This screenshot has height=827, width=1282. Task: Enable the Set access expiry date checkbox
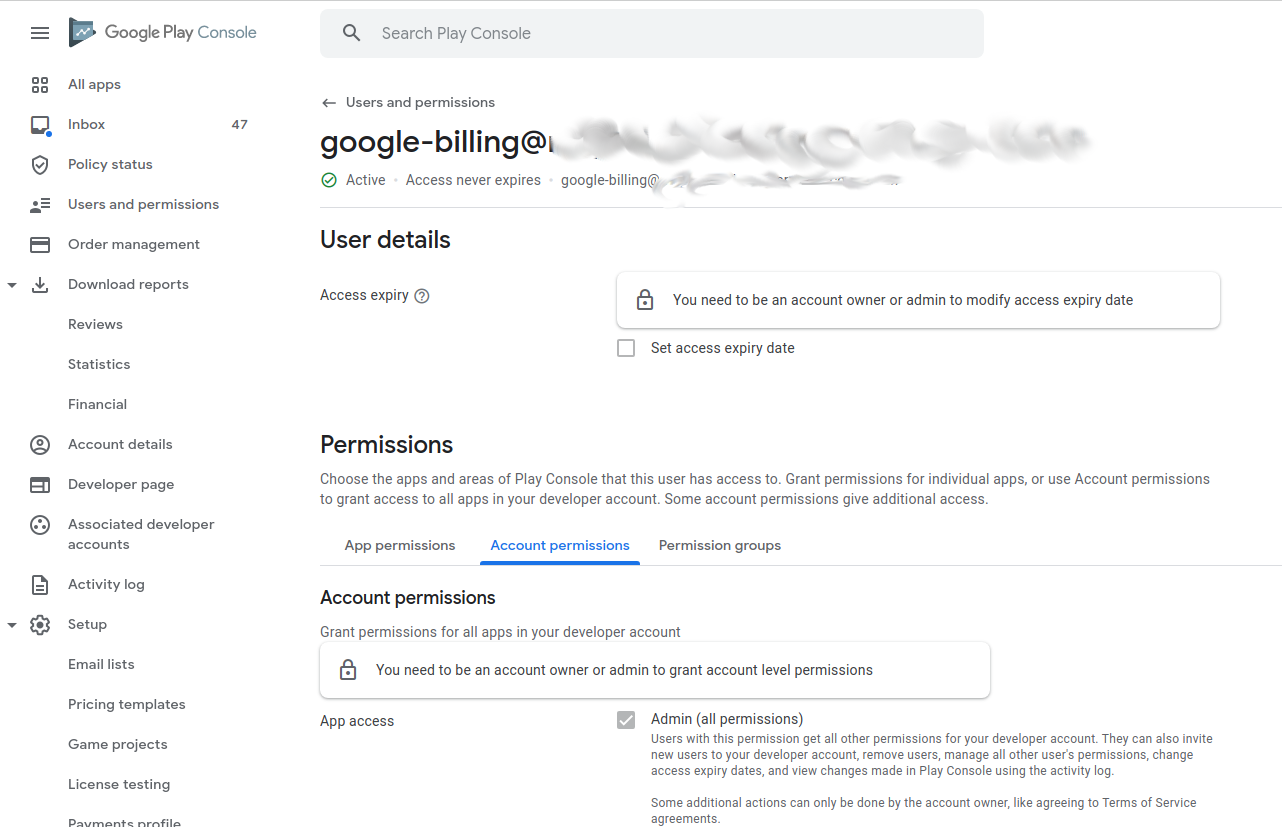pyautogui.click(x=626, y=348)
